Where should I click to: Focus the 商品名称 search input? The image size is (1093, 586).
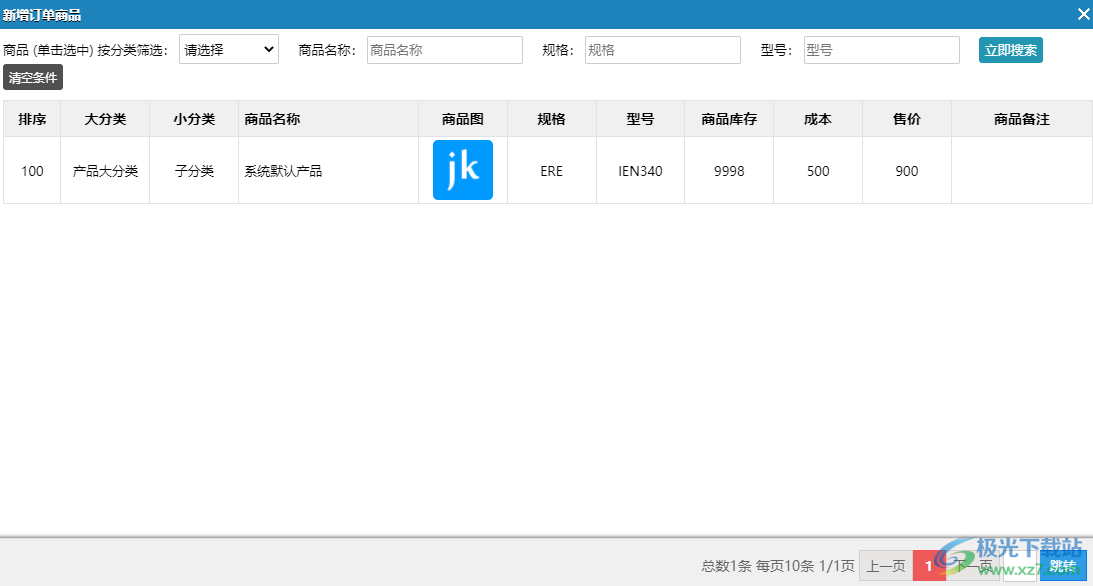pyautogui.click(x=445, y=50)
